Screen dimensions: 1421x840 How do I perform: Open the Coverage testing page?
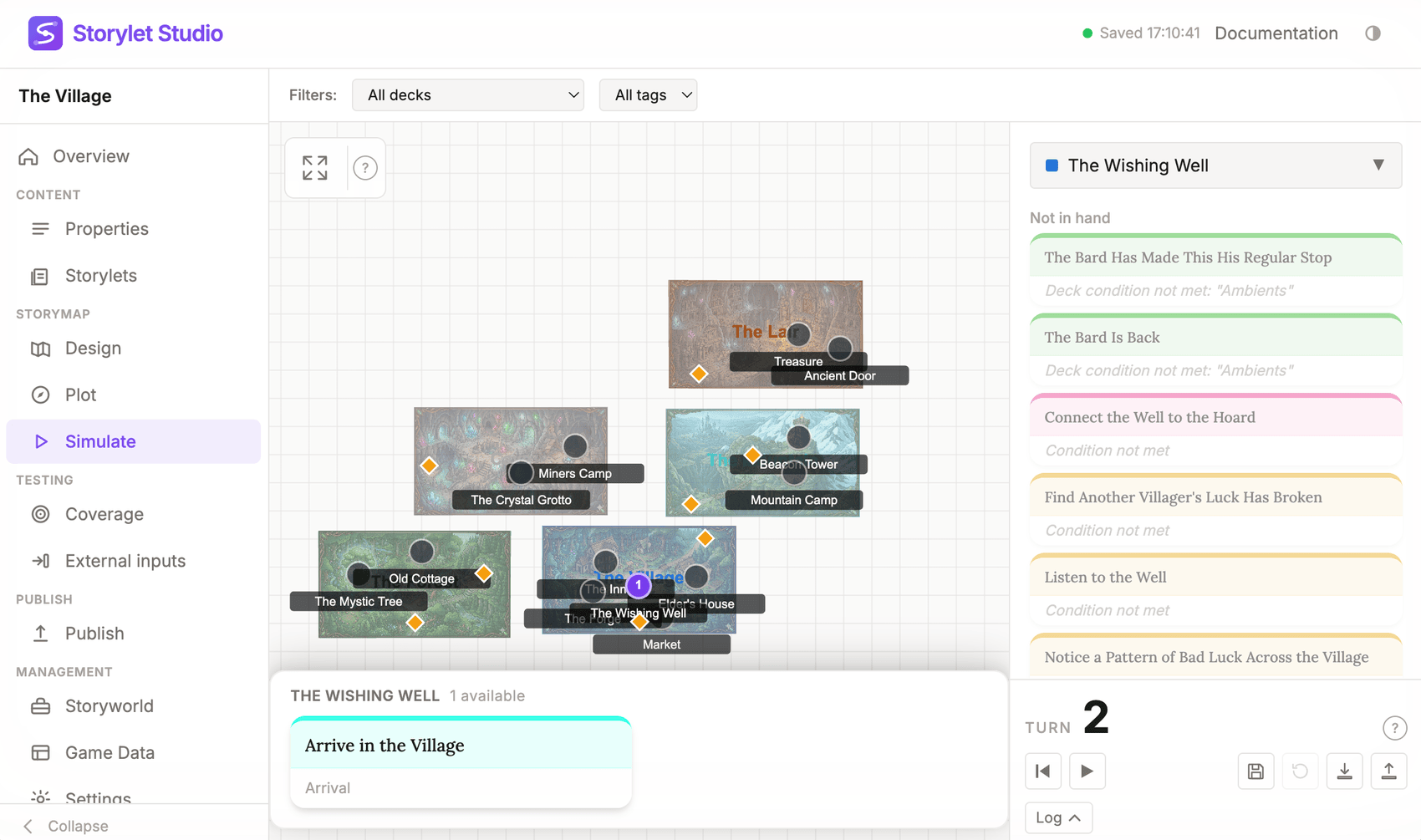134,514
